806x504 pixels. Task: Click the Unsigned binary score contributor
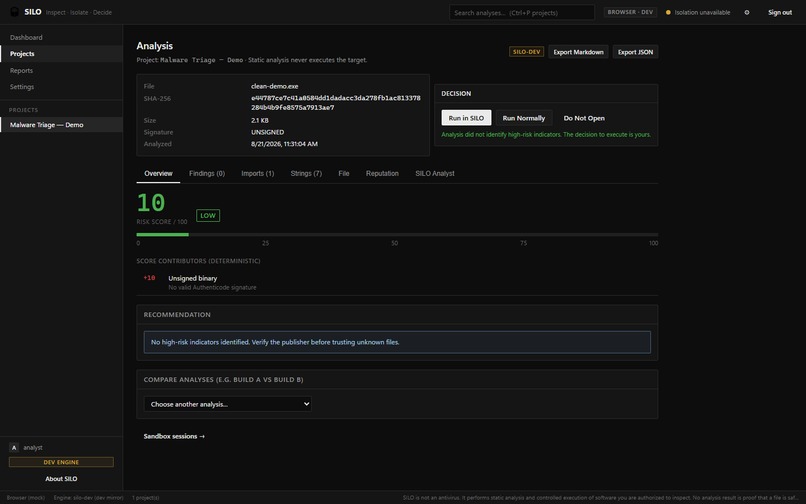click(x=193, y=278)
